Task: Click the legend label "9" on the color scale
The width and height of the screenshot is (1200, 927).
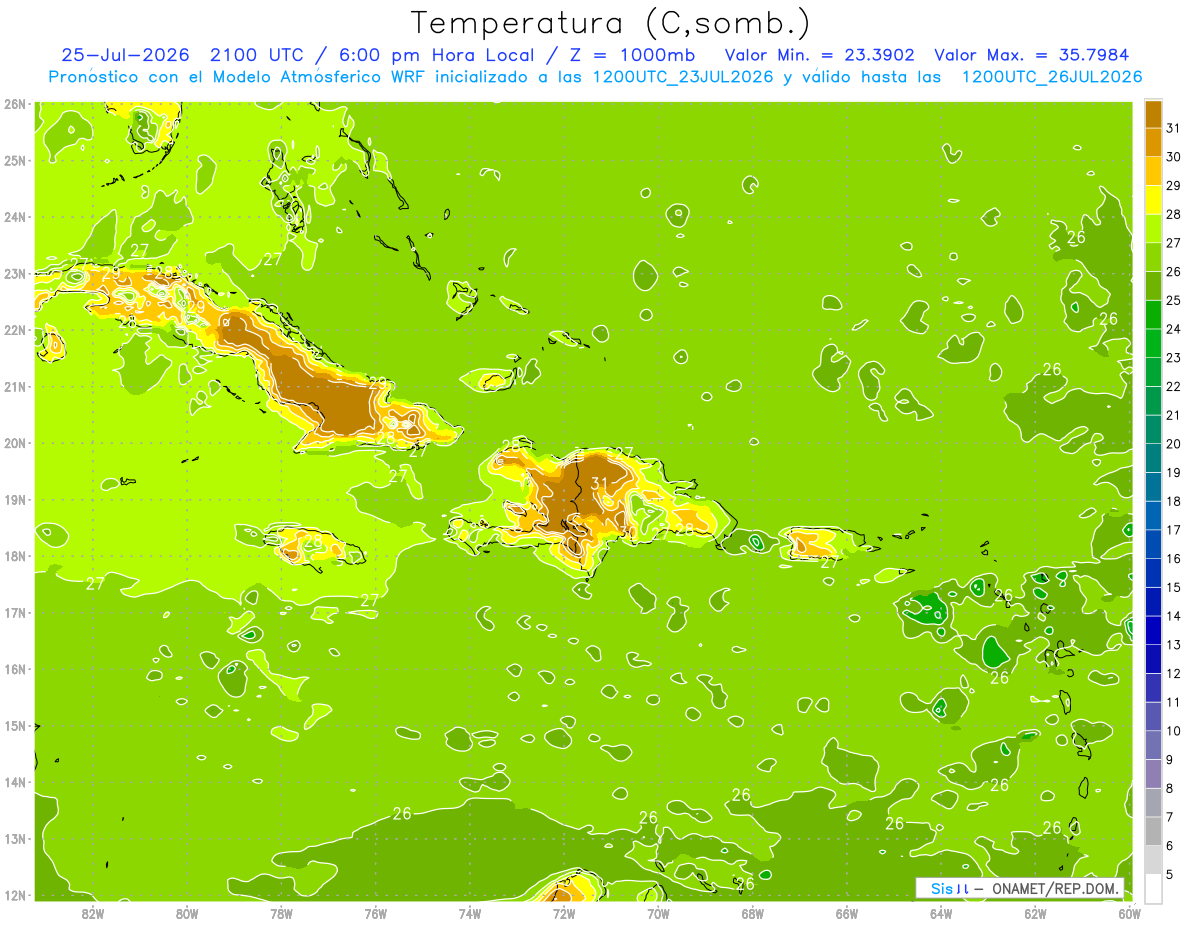Action: tap(1170, 760)
